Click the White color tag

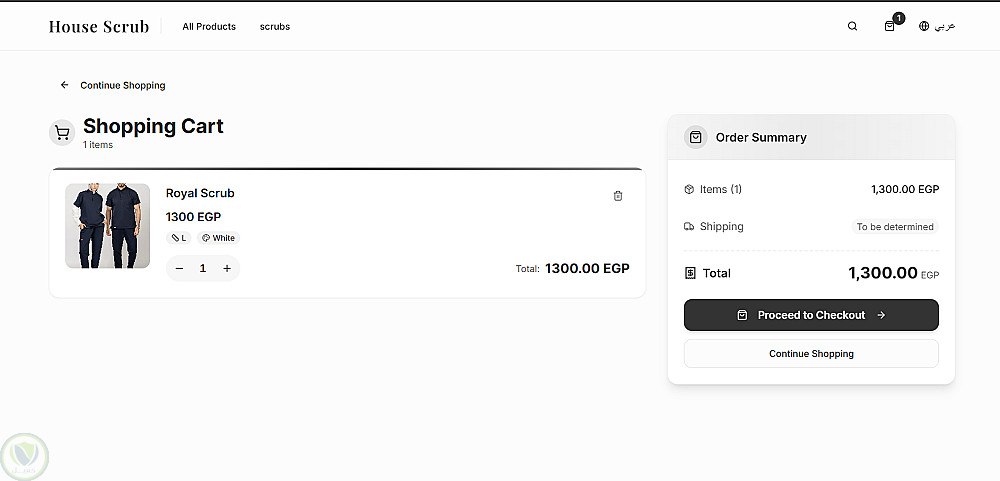click(x=219, y=238)
